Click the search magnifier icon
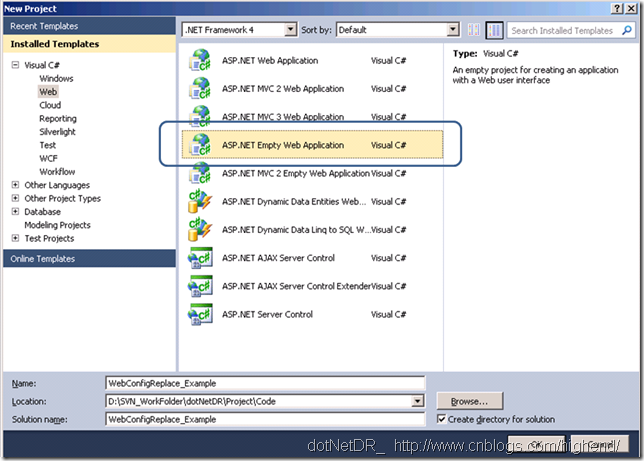Screen dimensions: 644x461 (x=627, y=30)
